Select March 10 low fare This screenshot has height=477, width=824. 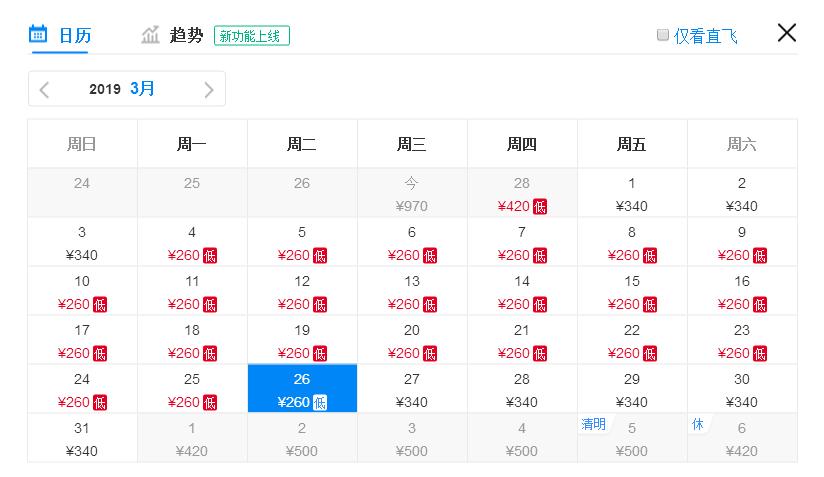pyautogui.click(x=82, y=291)
